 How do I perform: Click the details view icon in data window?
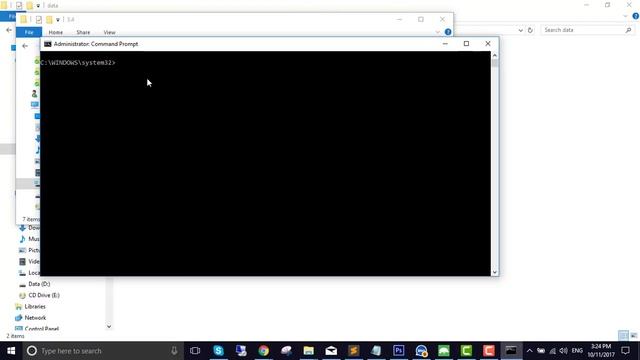(x=623, y=336)
